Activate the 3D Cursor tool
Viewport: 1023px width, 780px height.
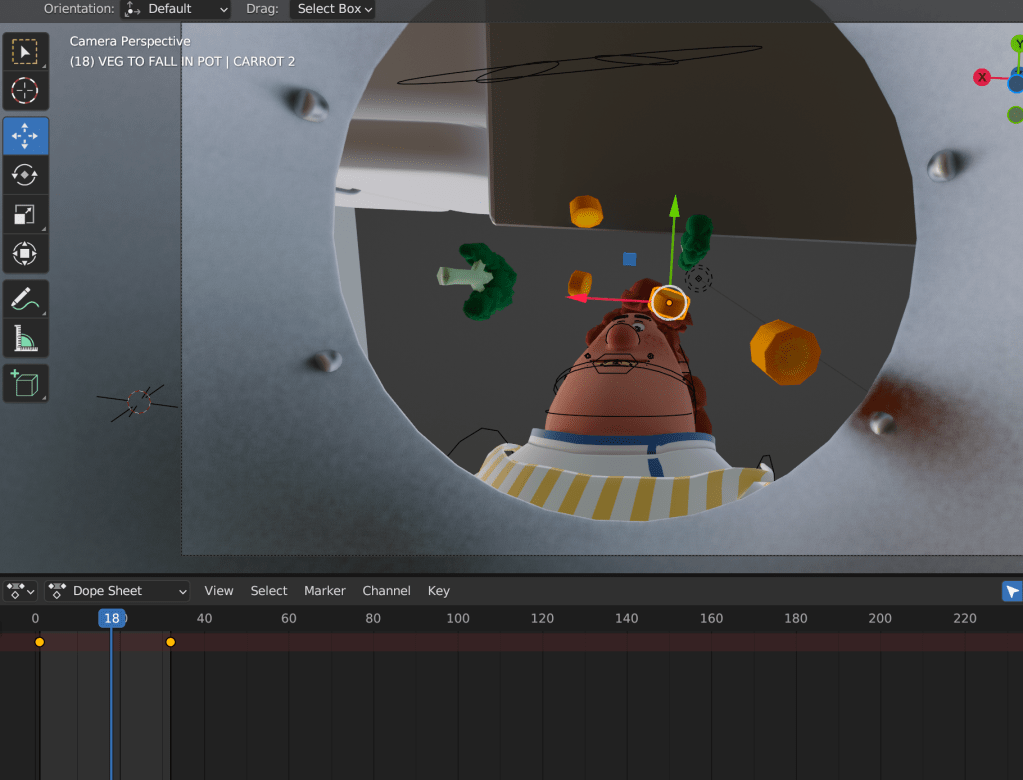pyautogui.click(x=25, y=90)
